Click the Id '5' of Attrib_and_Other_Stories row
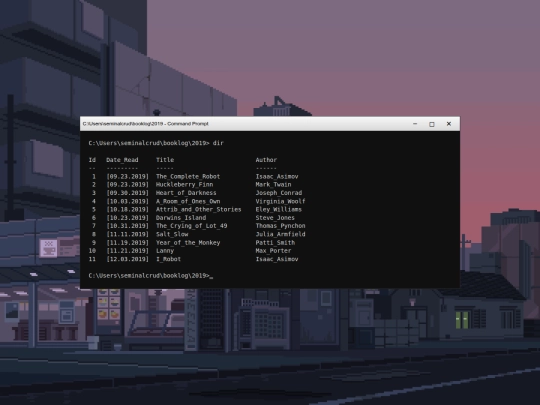 pyautogui.click(x=94, y=209)
